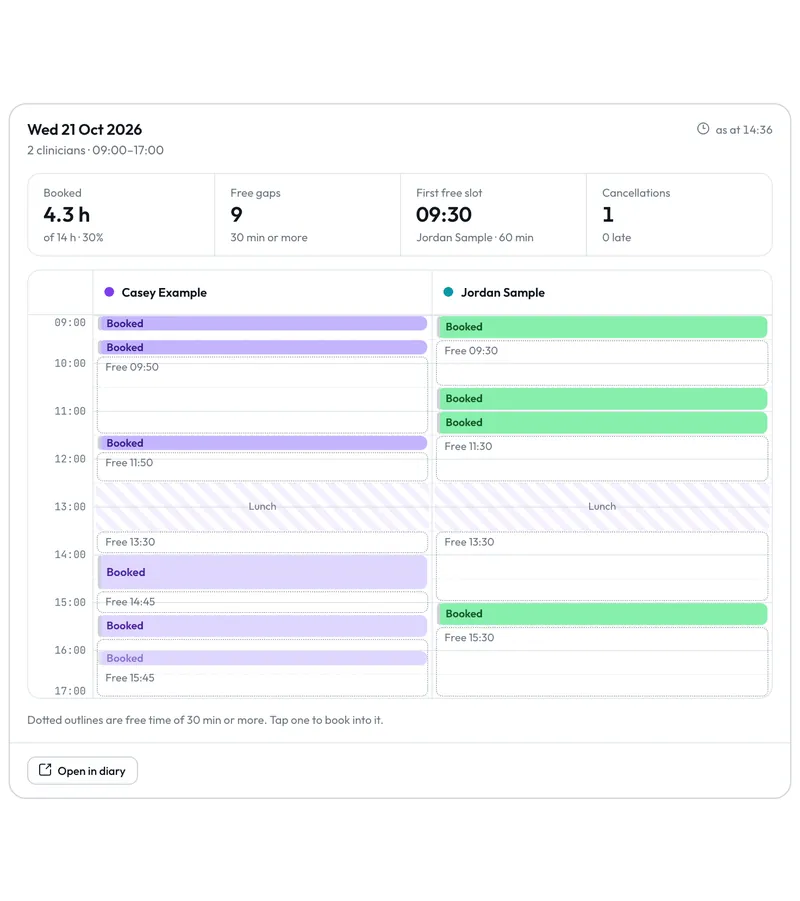
Task: Open Casey's Booked appointment starting at 09:00
Action: point(263,324)
